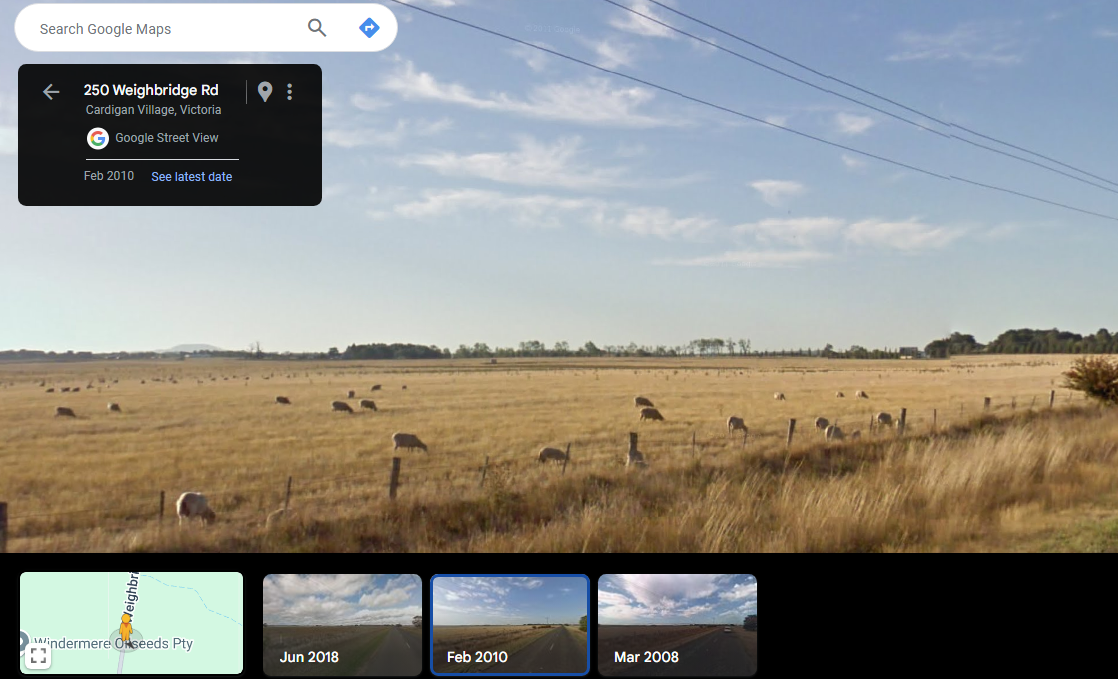Click the Search Google Maps input field

165,29
